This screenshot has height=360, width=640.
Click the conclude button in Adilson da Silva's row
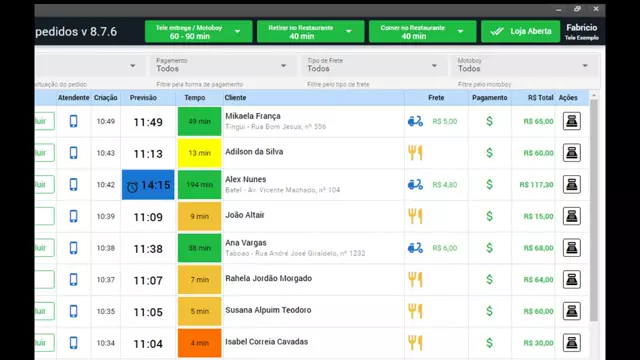[44, 153]
